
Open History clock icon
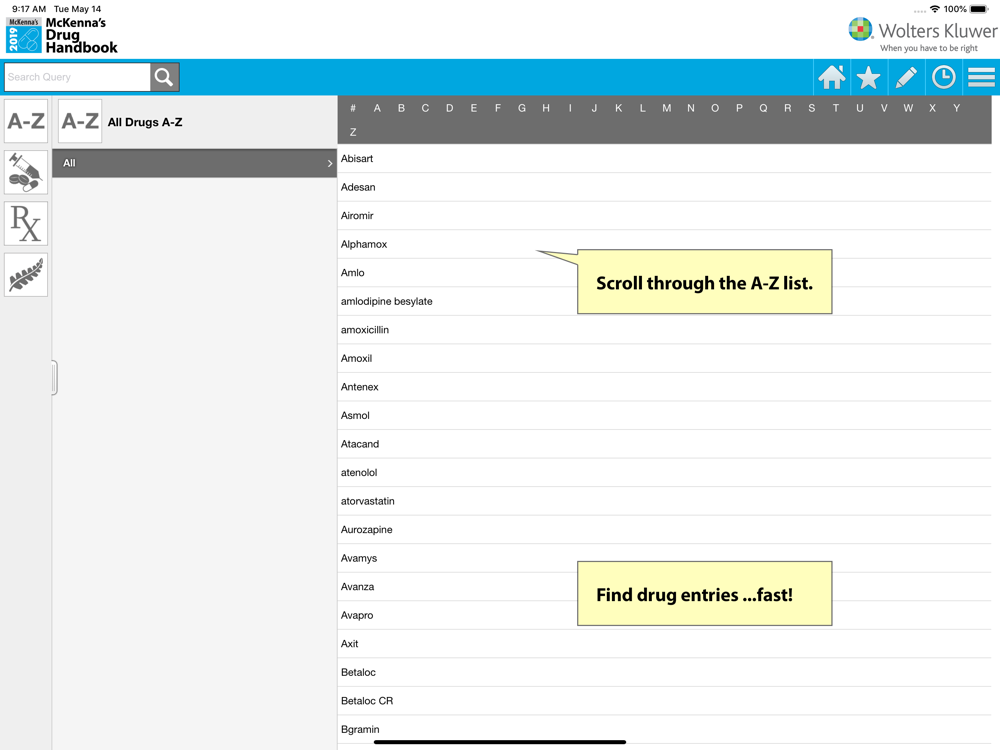944,78
